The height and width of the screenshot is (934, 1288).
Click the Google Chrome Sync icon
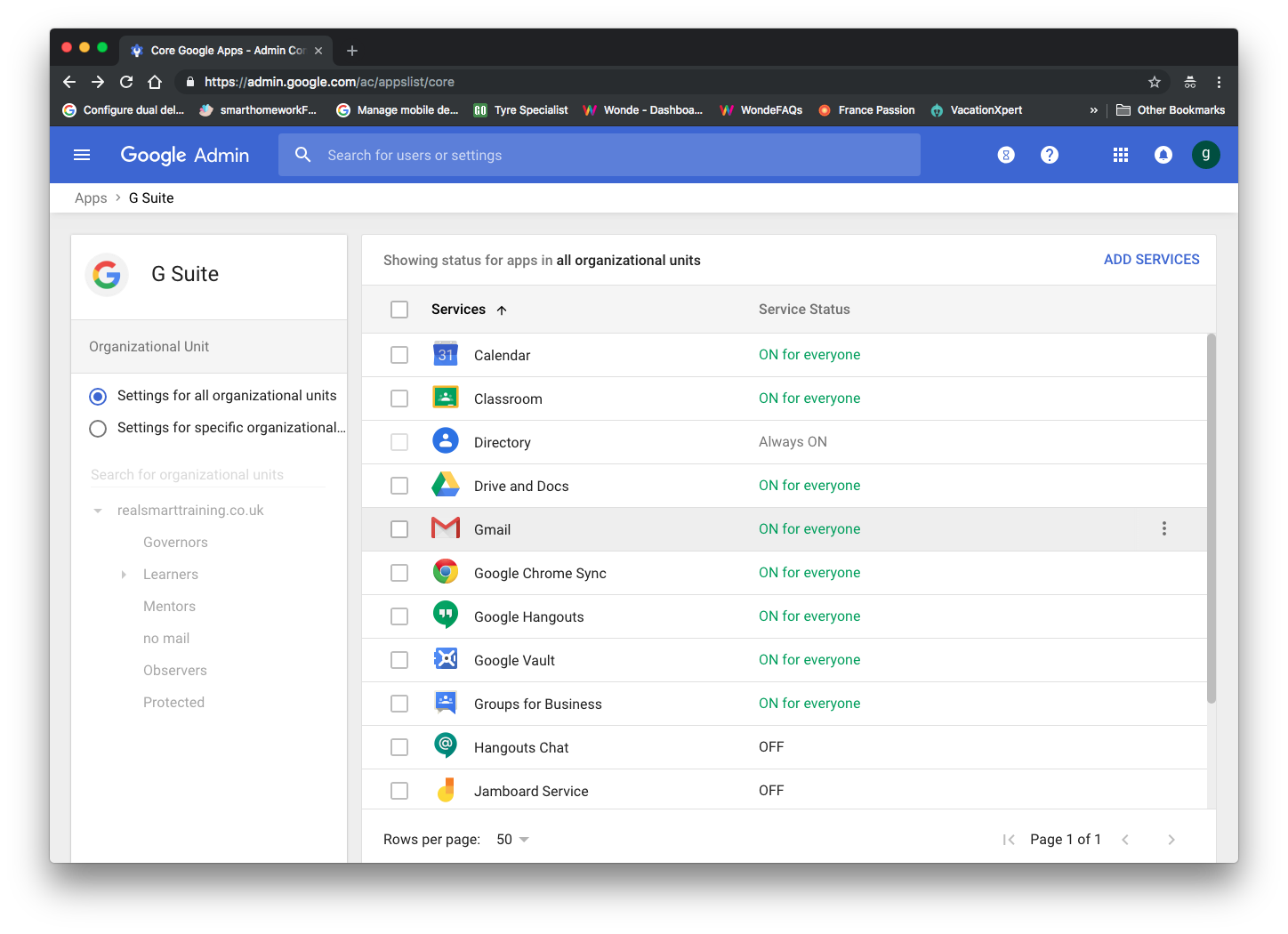pos(446,572)
